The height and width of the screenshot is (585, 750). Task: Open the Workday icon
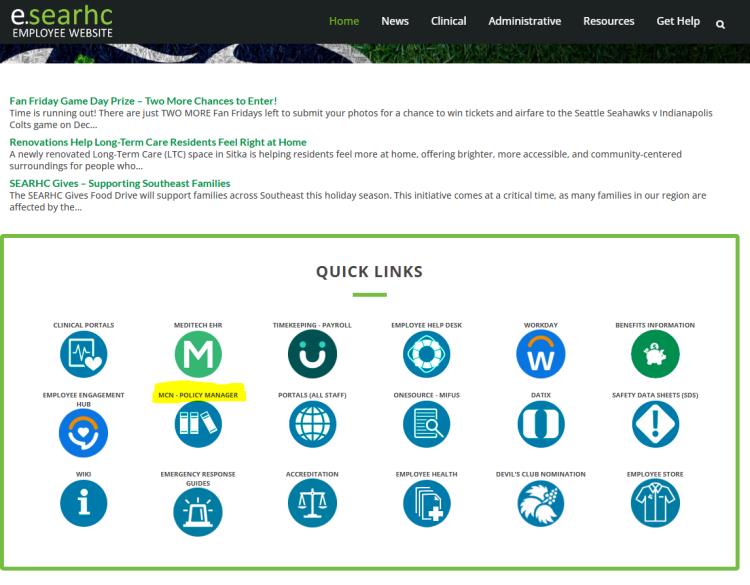[x=541, y=355]
